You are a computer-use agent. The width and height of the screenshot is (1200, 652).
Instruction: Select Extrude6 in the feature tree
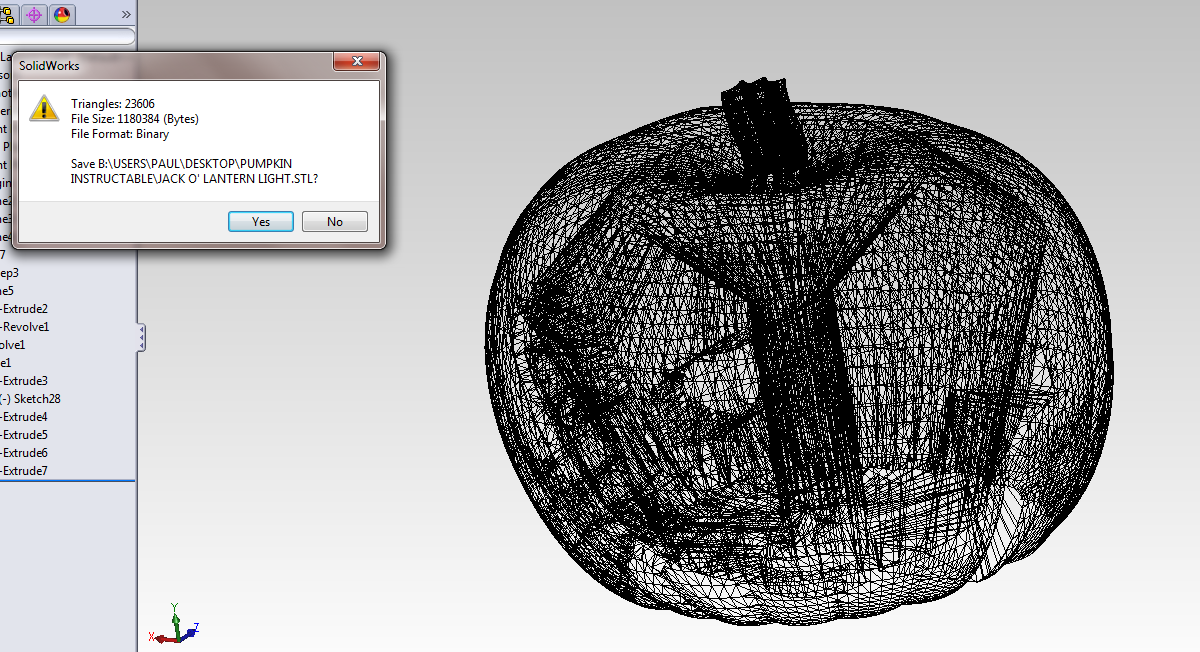coord(24,453)
